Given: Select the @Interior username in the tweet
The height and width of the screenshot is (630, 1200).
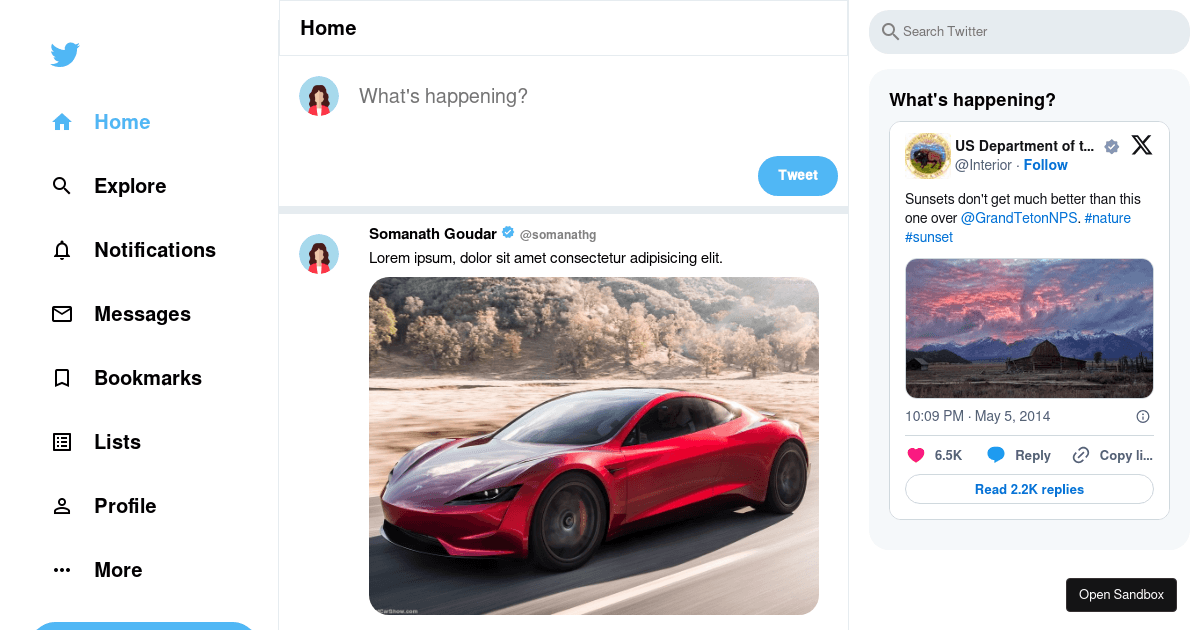Looking at the screenshot, I should point(983,165).
